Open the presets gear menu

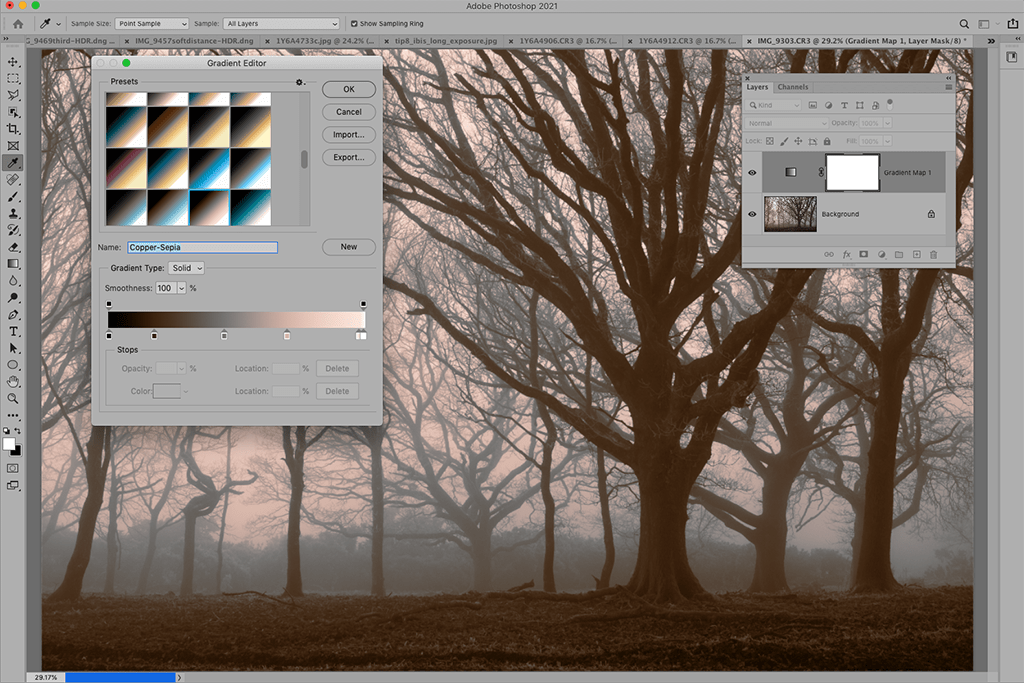300,82
